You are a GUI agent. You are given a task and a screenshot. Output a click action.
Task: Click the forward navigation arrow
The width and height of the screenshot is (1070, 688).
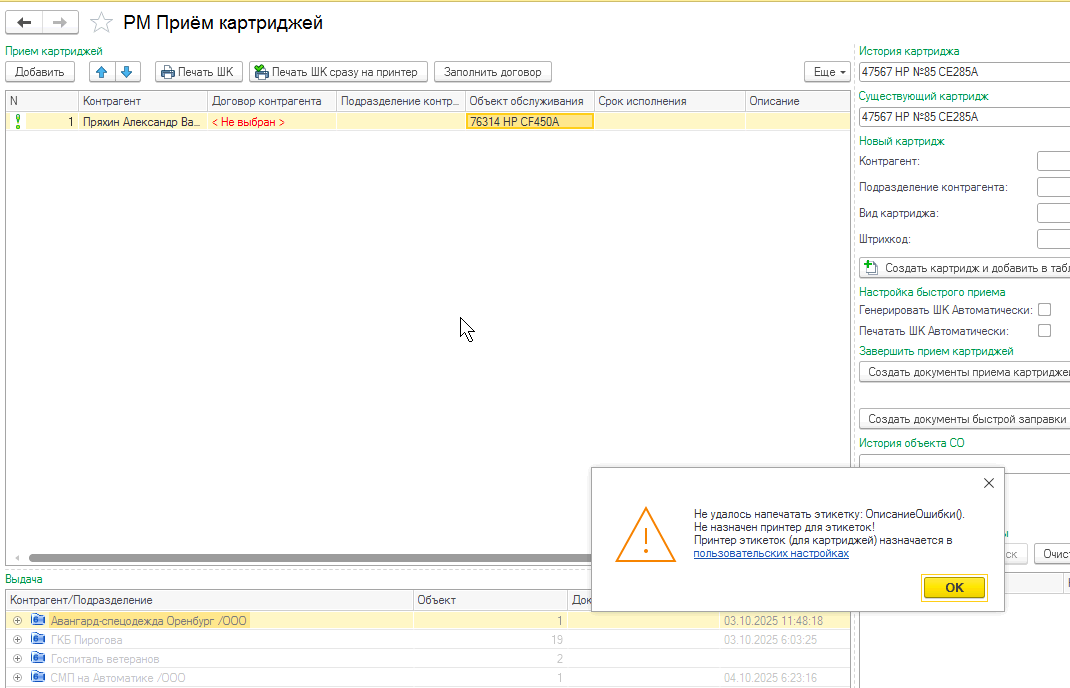pos(60,22)
